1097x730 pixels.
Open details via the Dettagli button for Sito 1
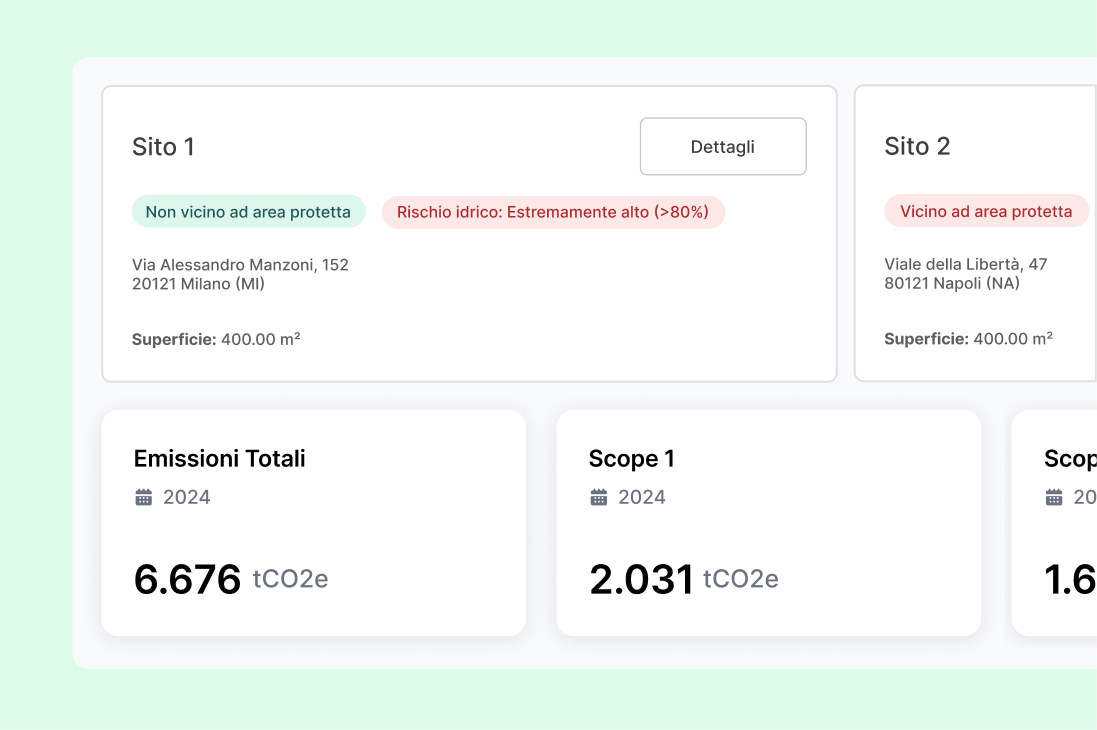click(722, 146)
